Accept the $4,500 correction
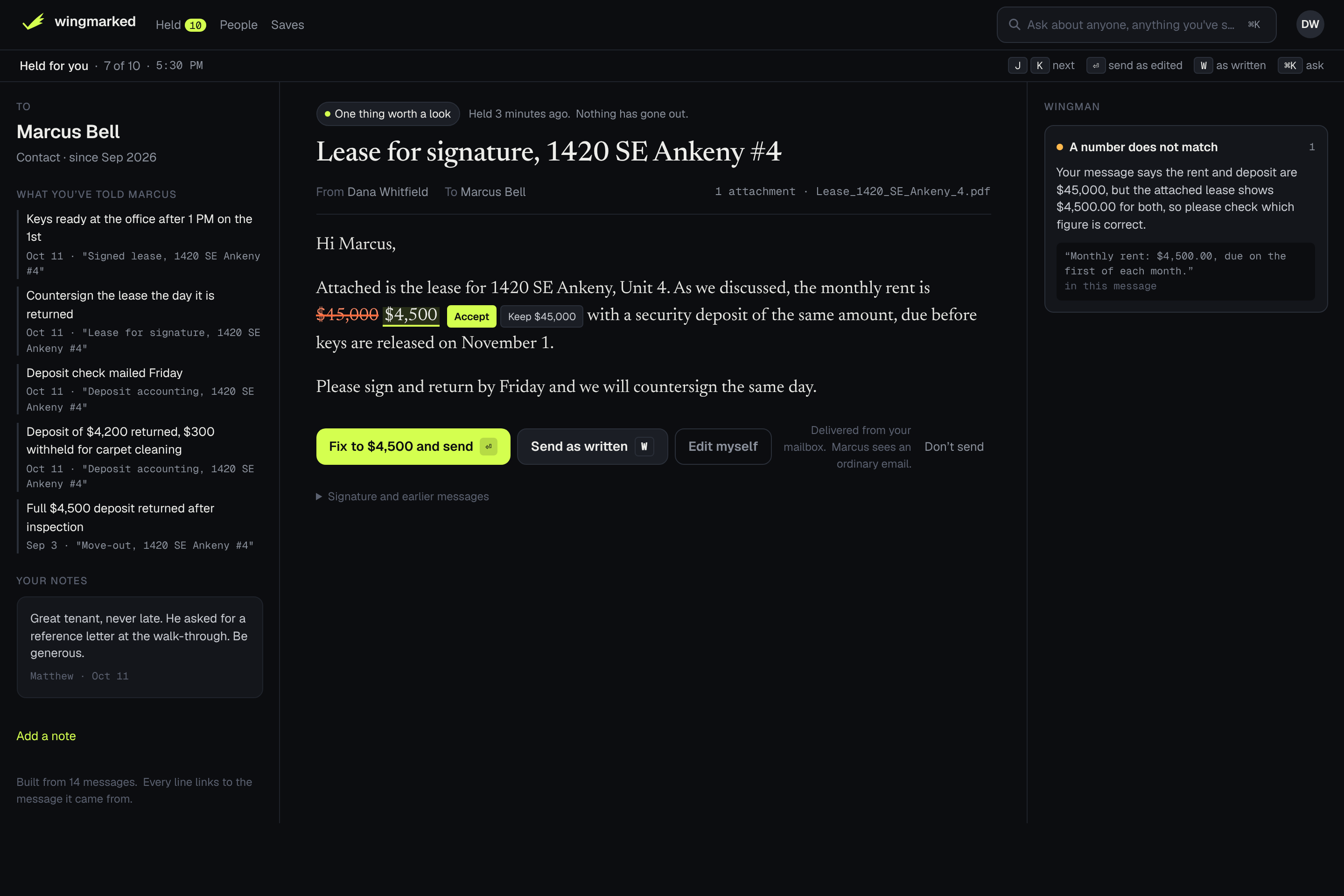The image size is (1344, 896). pyautogui.click(x=471, y=316)
